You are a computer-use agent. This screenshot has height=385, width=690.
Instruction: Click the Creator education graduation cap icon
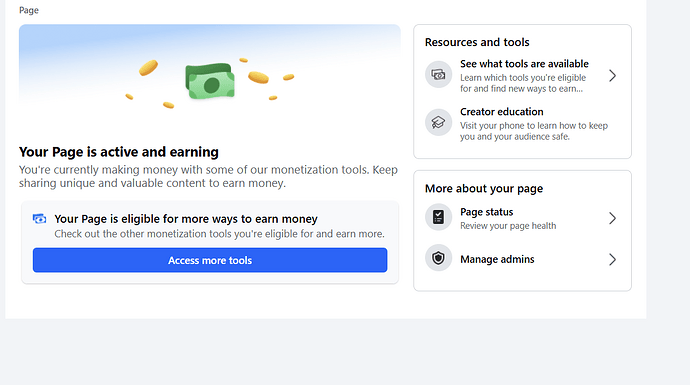[438, 122]
